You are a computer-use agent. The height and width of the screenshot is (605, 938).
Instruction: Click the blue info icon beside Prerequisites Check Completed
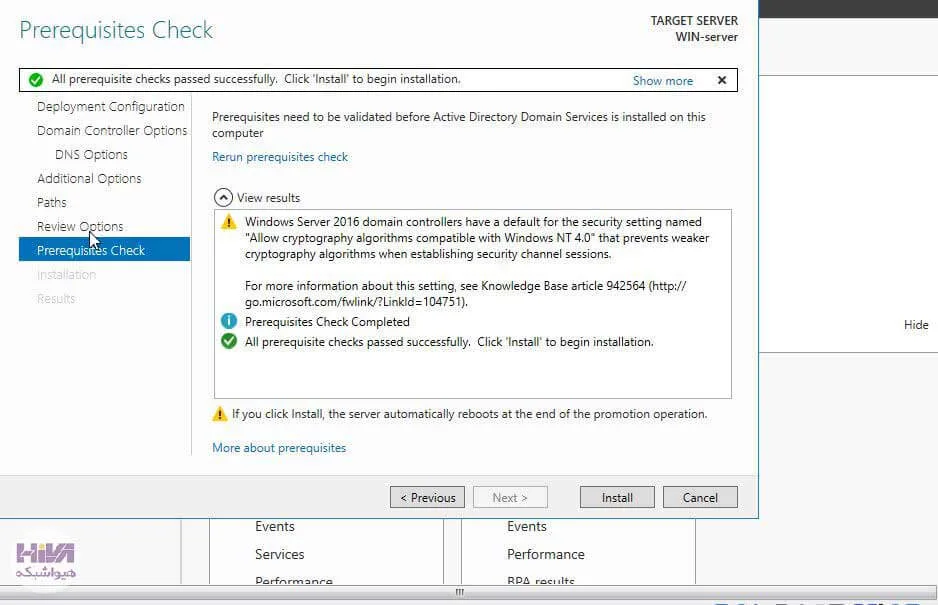(x=229, y=321)
